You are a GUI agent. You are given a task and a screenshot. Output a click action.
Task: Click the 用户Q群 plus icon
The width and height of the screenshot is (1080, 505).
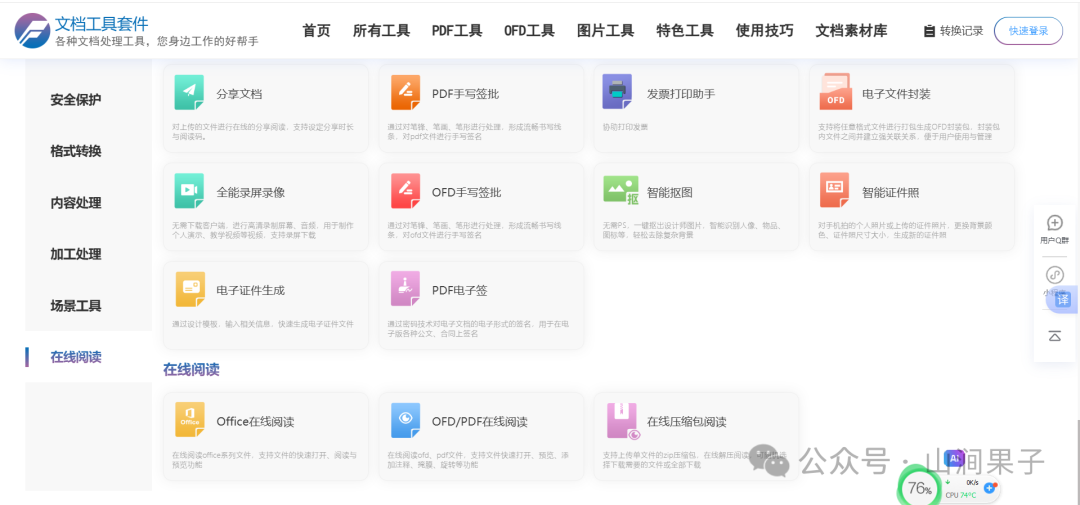1054,223
